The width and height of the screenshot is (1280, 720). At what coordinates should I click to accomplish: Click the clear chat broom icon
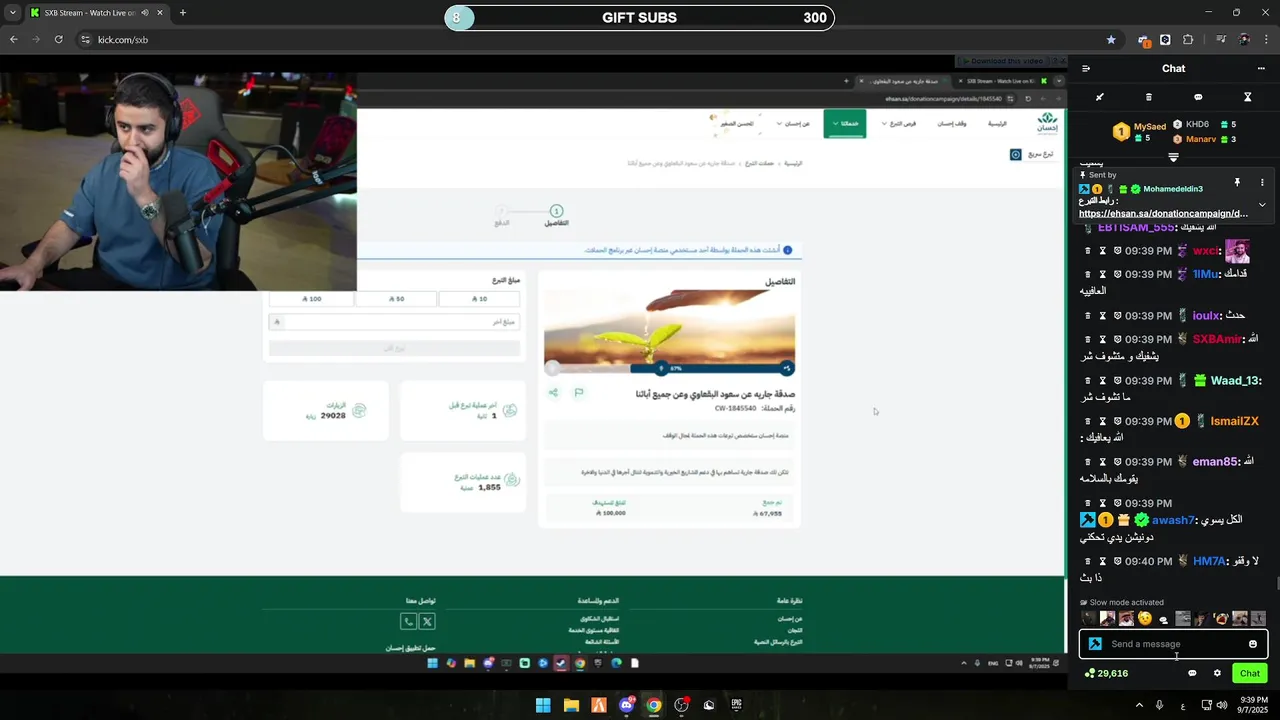[1099, 97]
